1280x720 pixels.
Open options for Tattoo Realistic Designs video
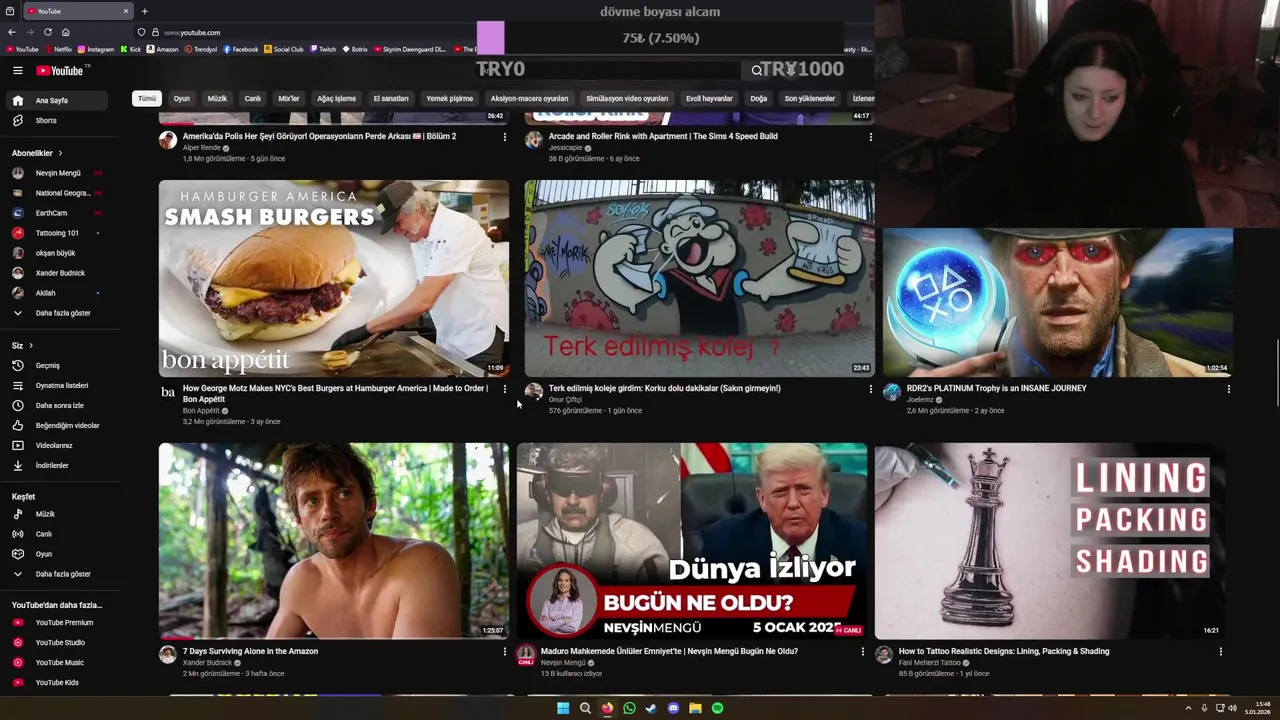pyautogui.click(x=1220, y=652)
